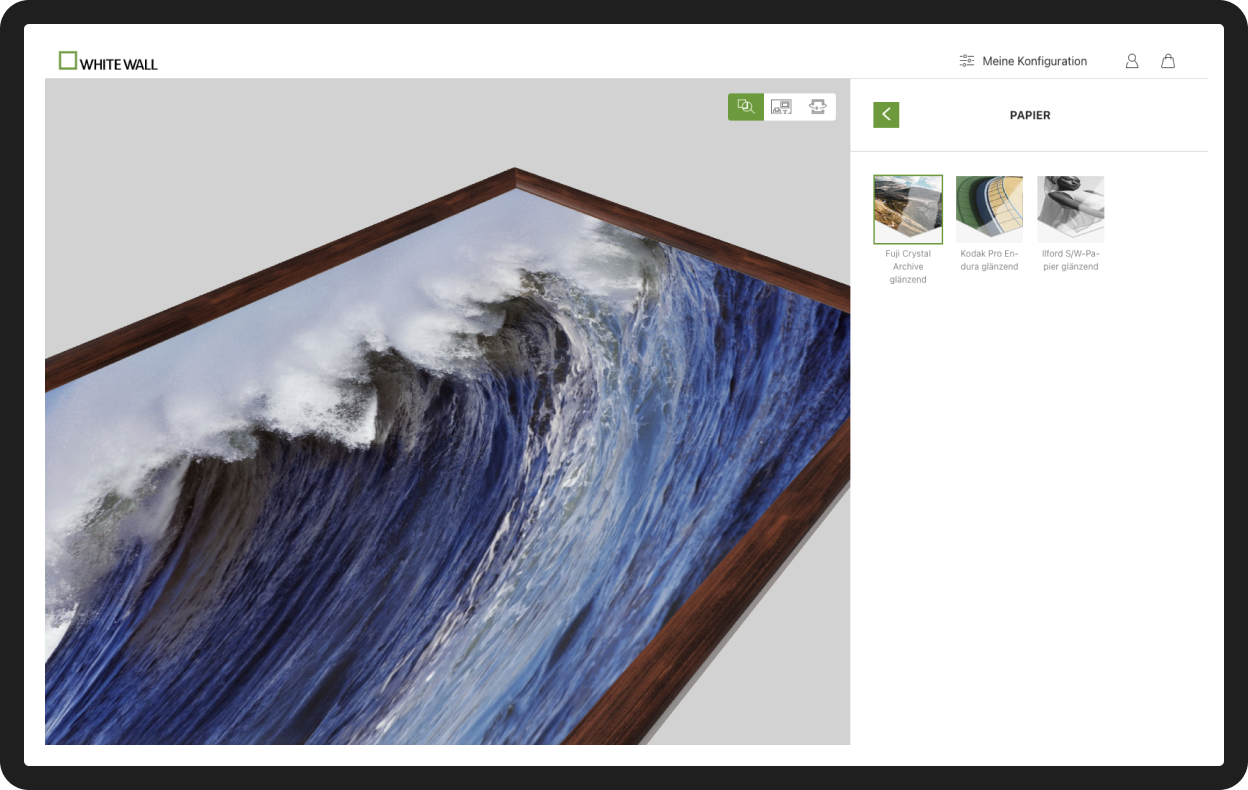The height and width of the screenshot is (790, 1248).
Task: Click the 'Kodak Pro Endura glänzend' label
Action: 989,260
